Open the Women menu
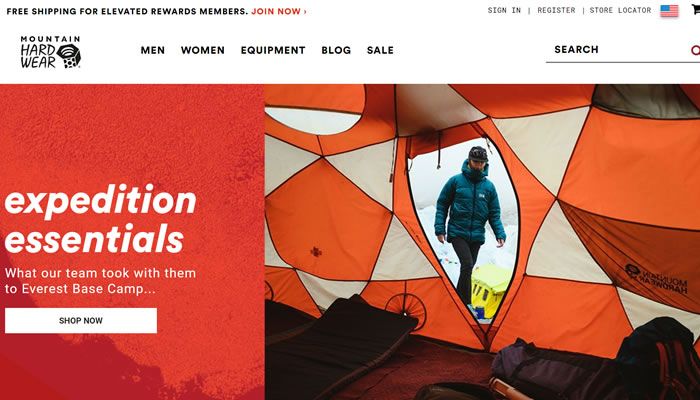 (203, 50)
